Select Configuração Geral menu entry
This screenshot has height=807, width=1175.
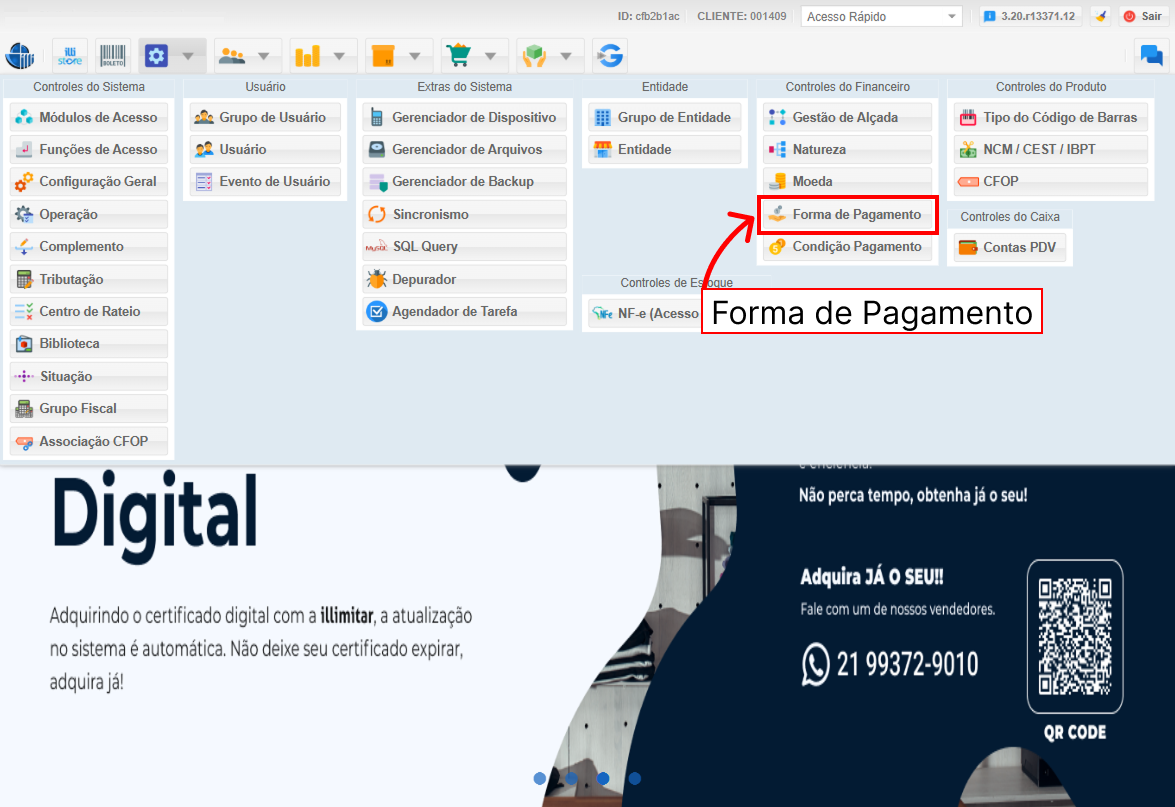(x=88, y=181)
